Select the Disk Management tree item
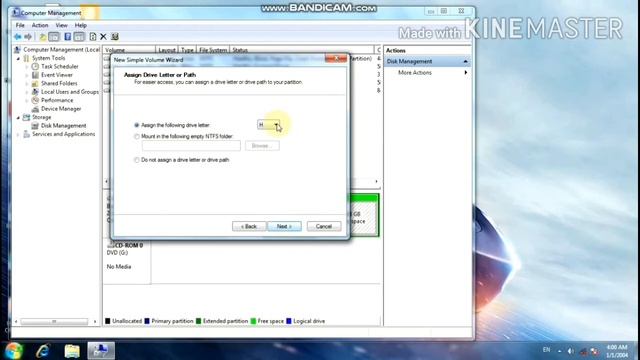This screenshot has height=360, width=640. [63, 126]
